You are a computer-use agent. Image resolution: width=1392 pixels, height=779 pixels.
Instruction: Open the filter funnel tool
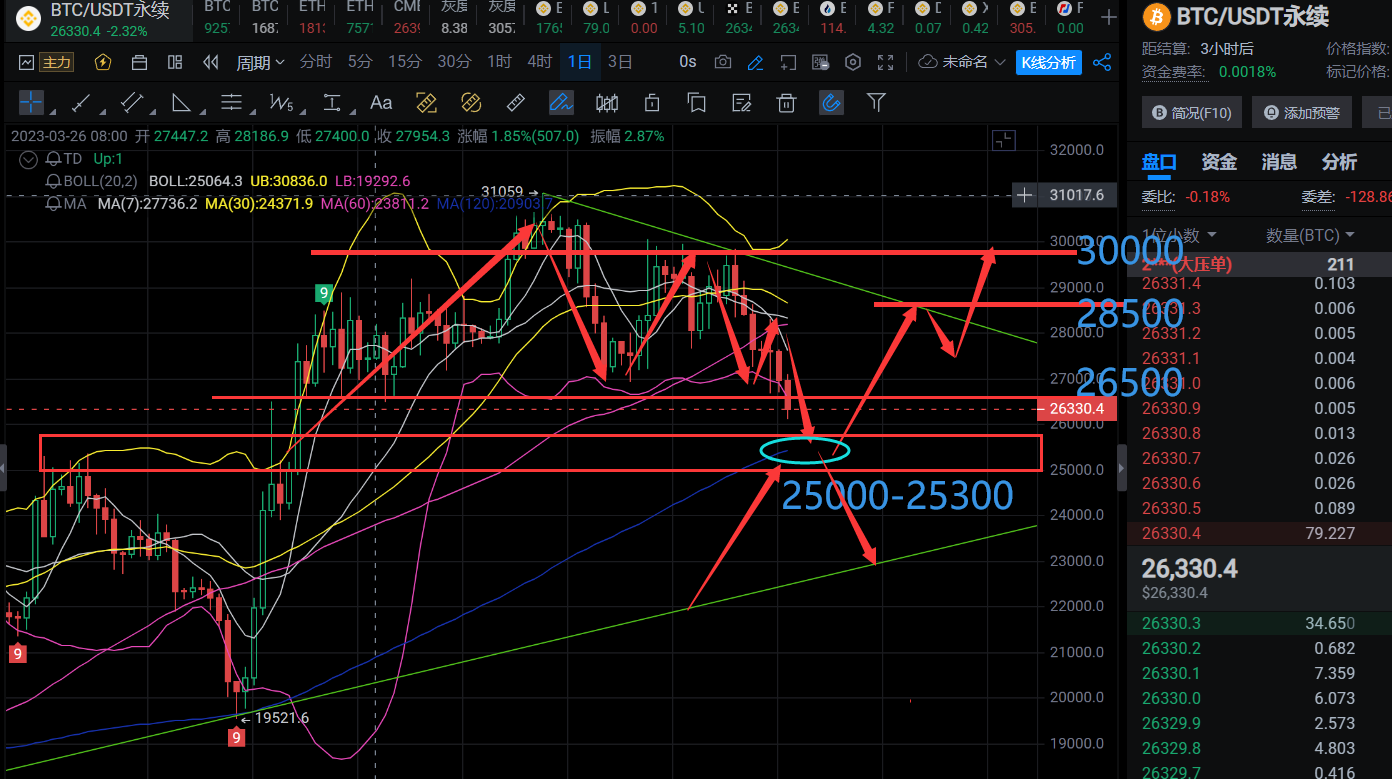pyautogui.click(x=877, y=102)
